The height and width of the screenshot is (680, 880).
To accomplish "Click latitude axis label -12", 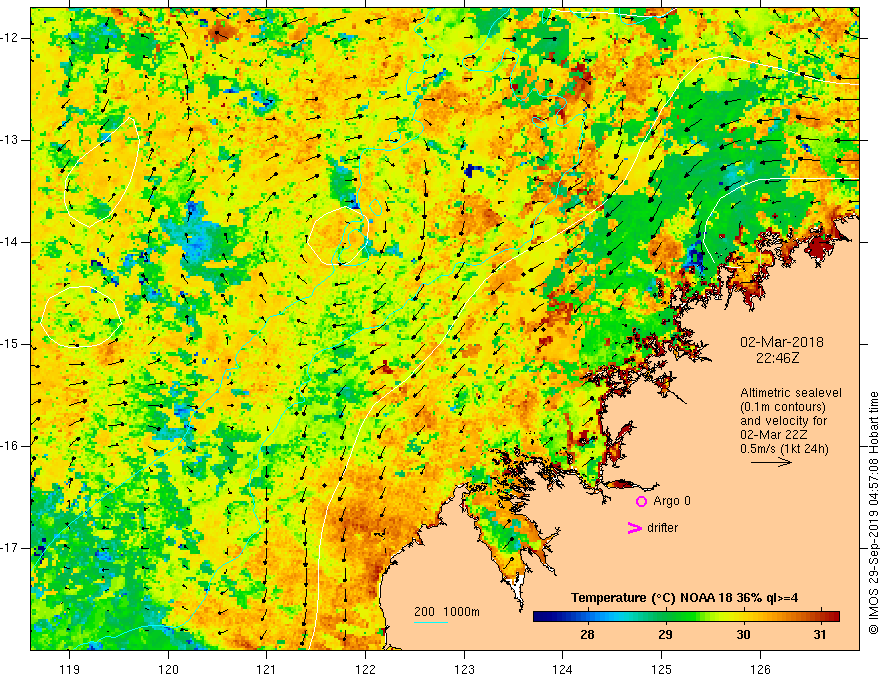I will click(x=10, y=38).
